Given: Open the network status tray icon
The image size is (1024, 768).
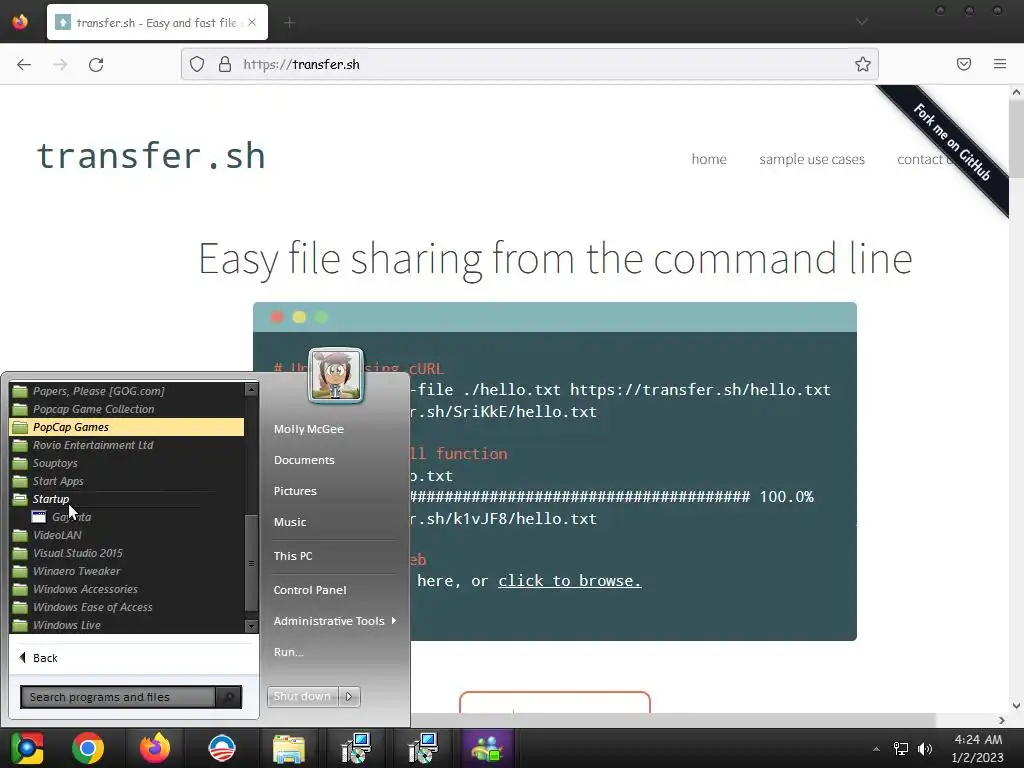Looking at the screenshot, I should tap(901, 748).
